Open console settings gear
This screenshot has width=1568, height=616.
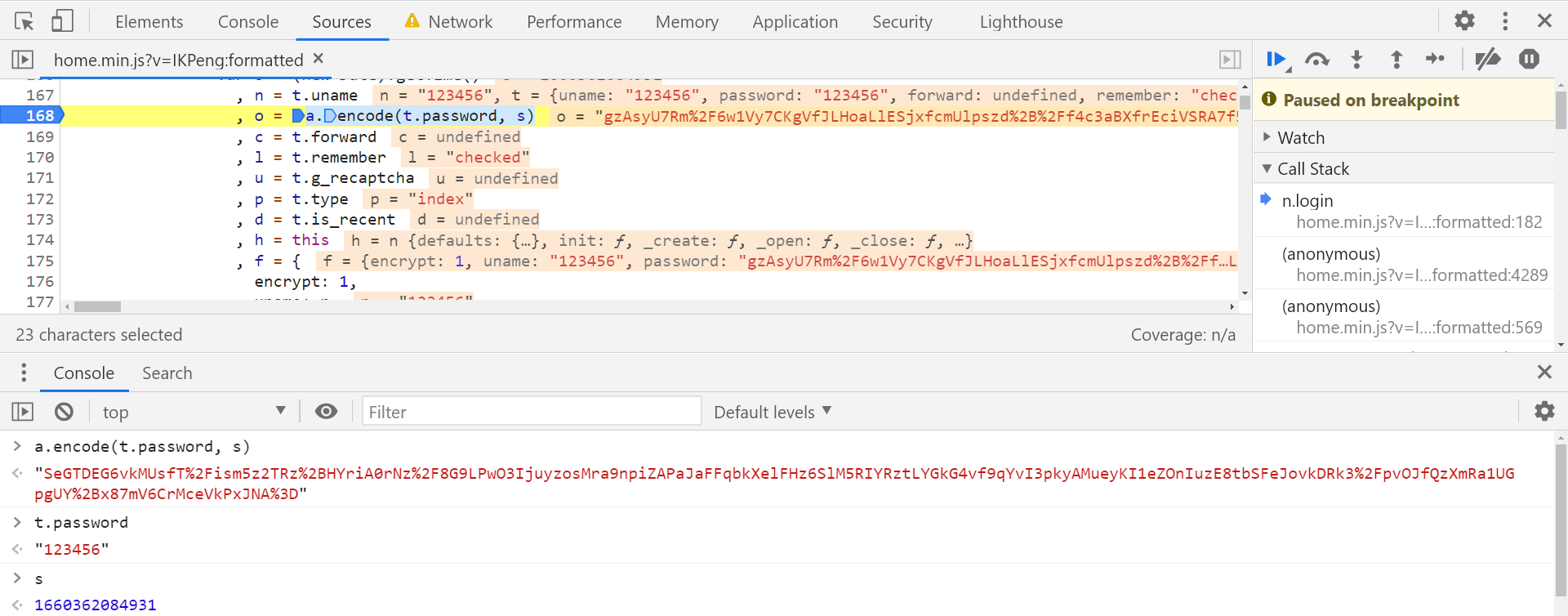(x=1544, y=411)
